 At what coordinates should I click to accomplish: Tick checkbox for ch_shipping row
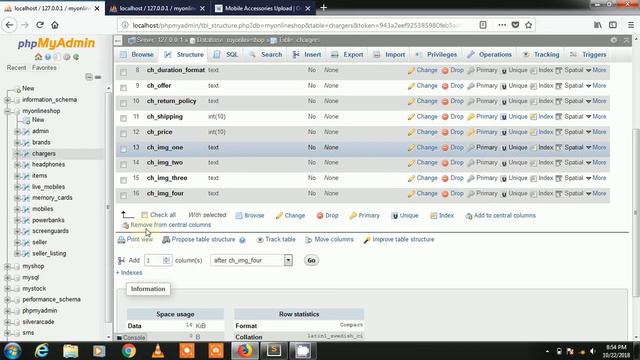[123, 118]
